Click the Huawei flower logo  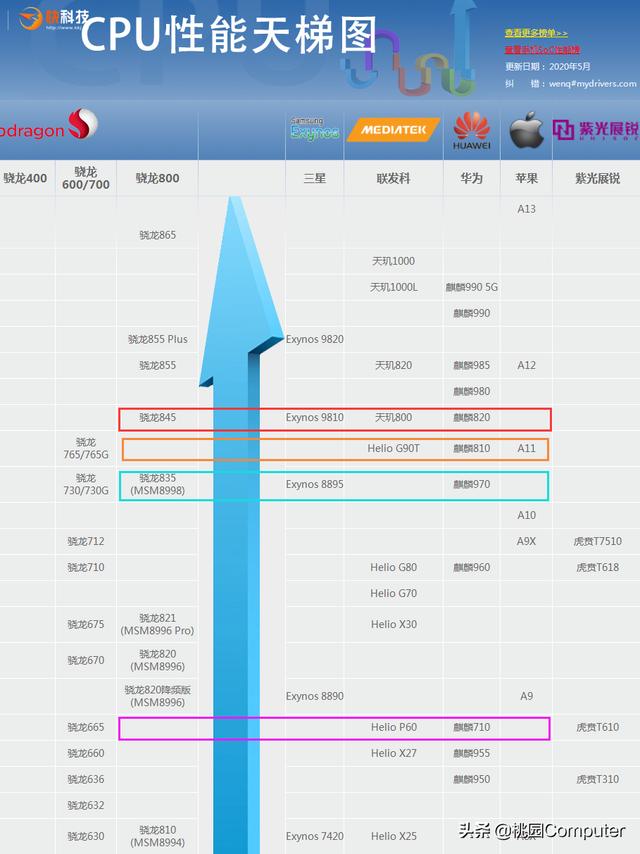[472, 131]
